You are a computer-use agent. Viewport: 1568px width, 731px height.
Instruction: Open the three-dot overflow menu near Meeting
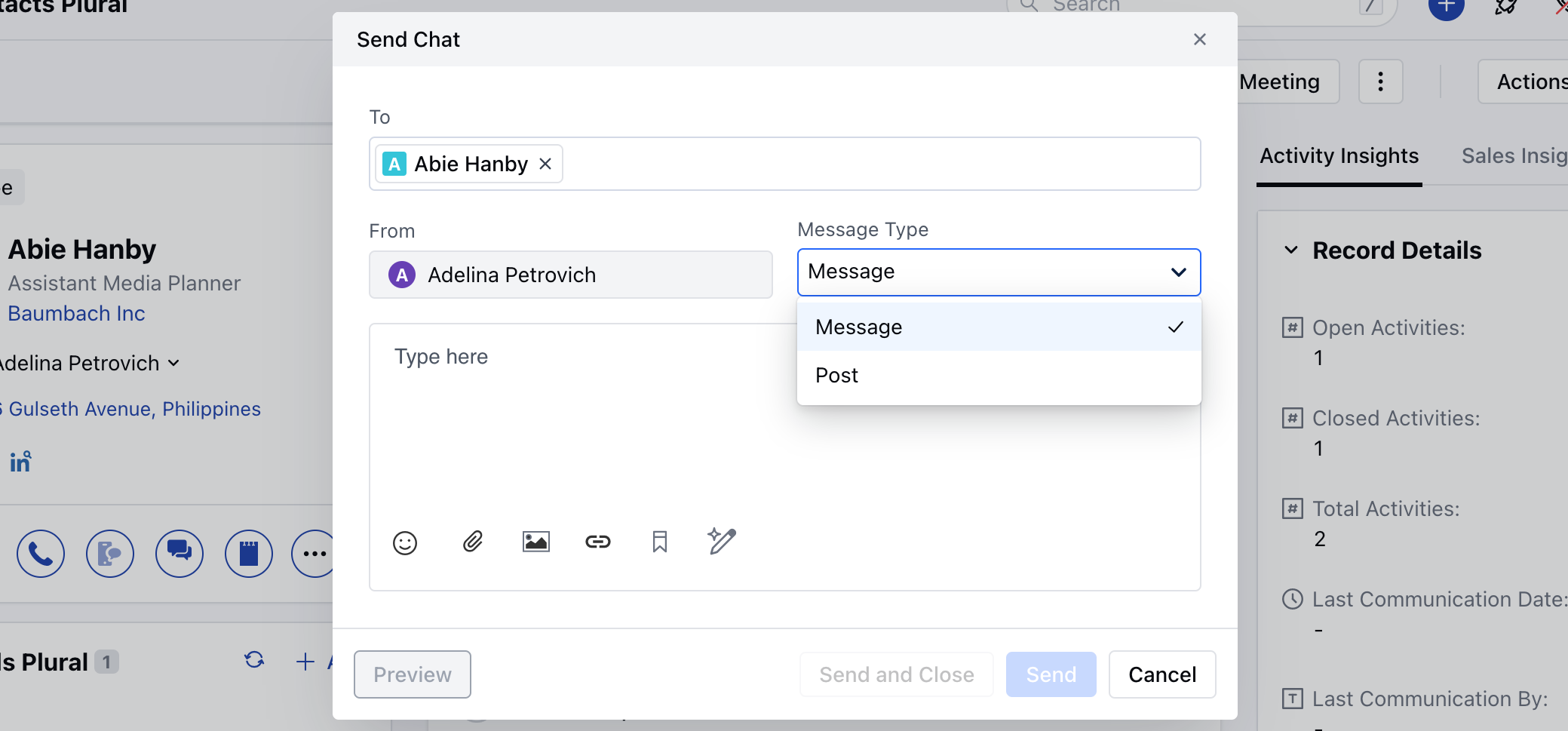point(1380,81)
